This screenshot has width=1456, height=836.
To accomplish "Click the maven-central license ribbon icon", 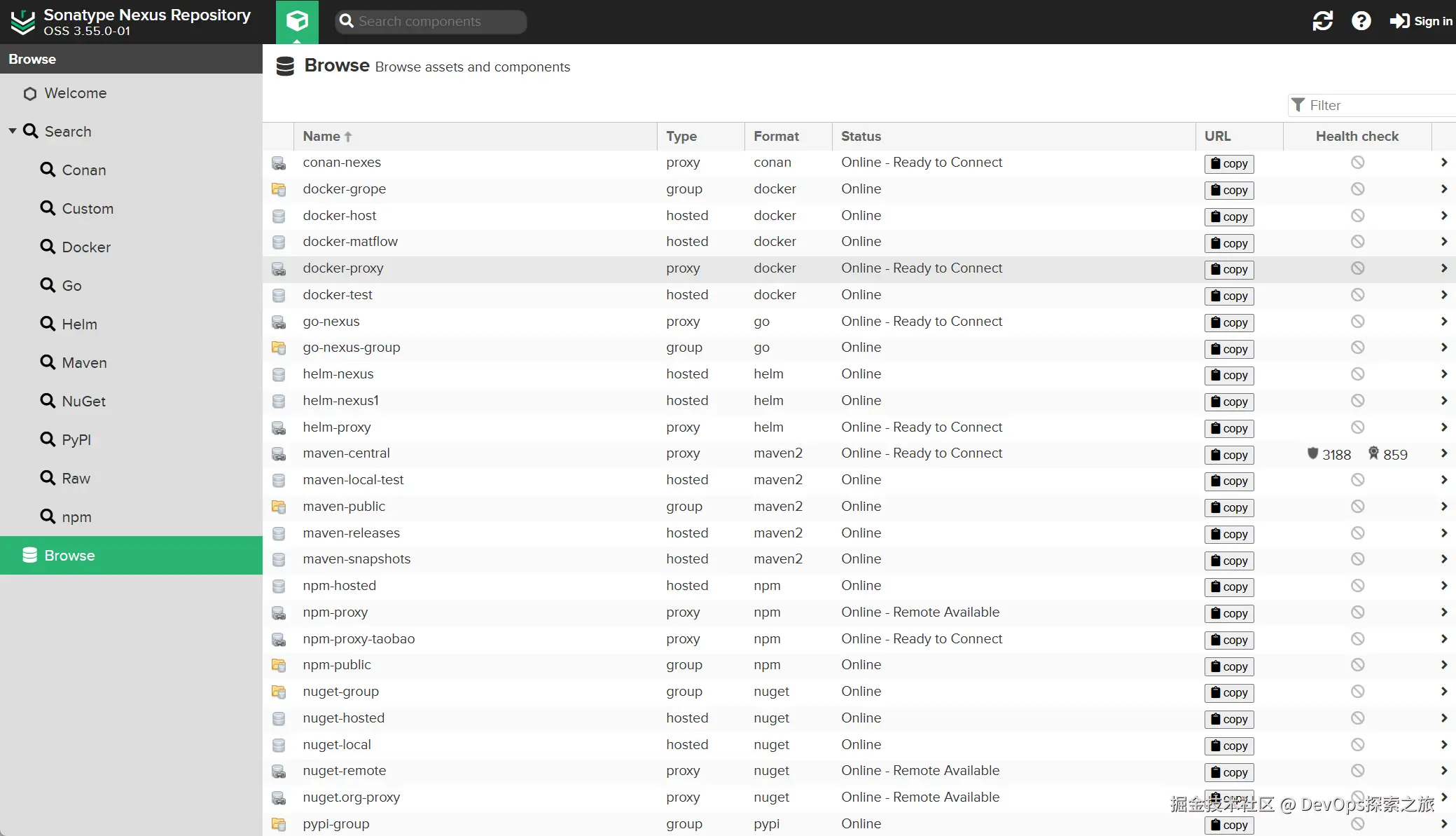I will 1373,453.
